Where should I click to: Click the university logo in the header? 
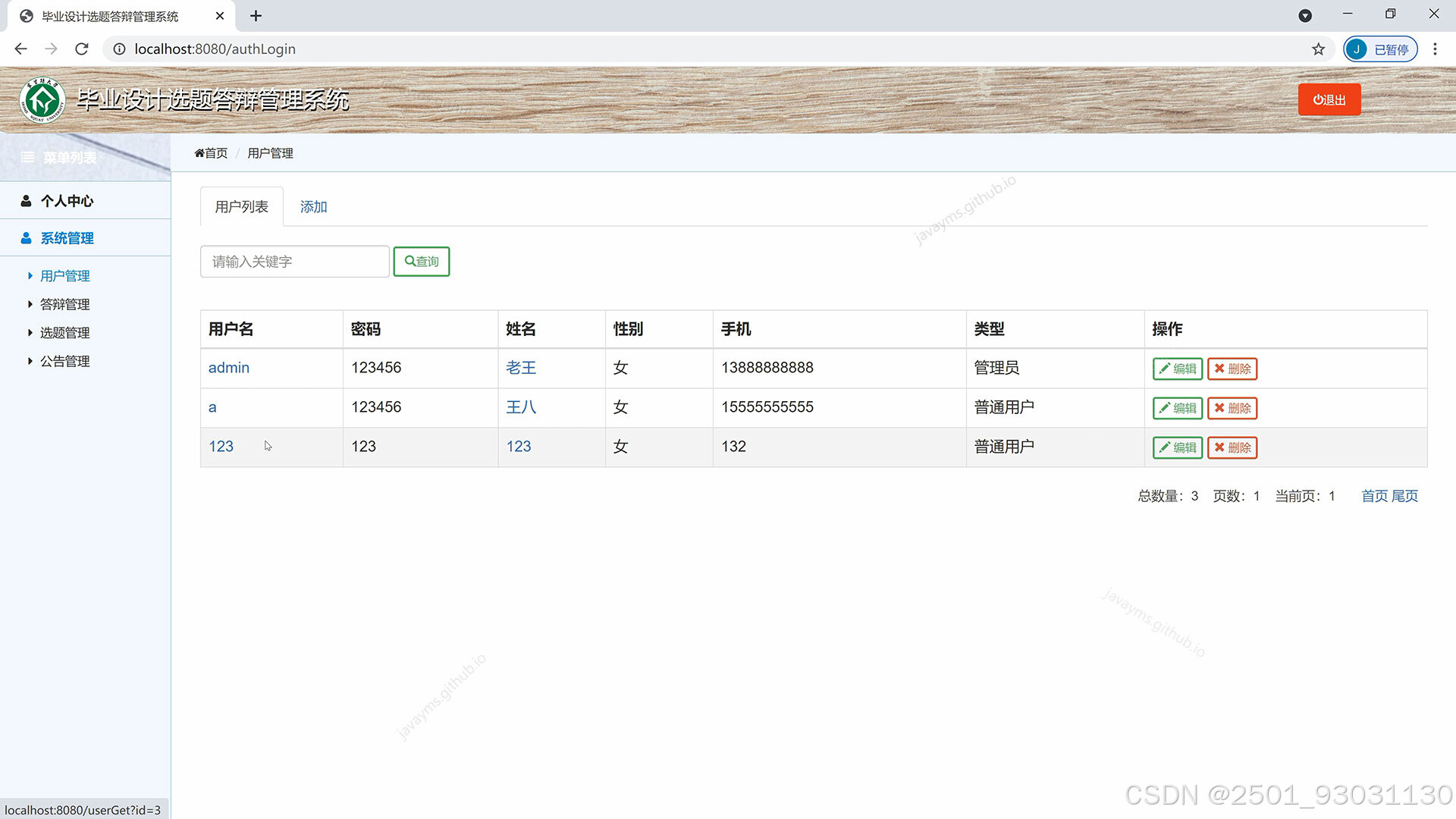coord(42,100)
